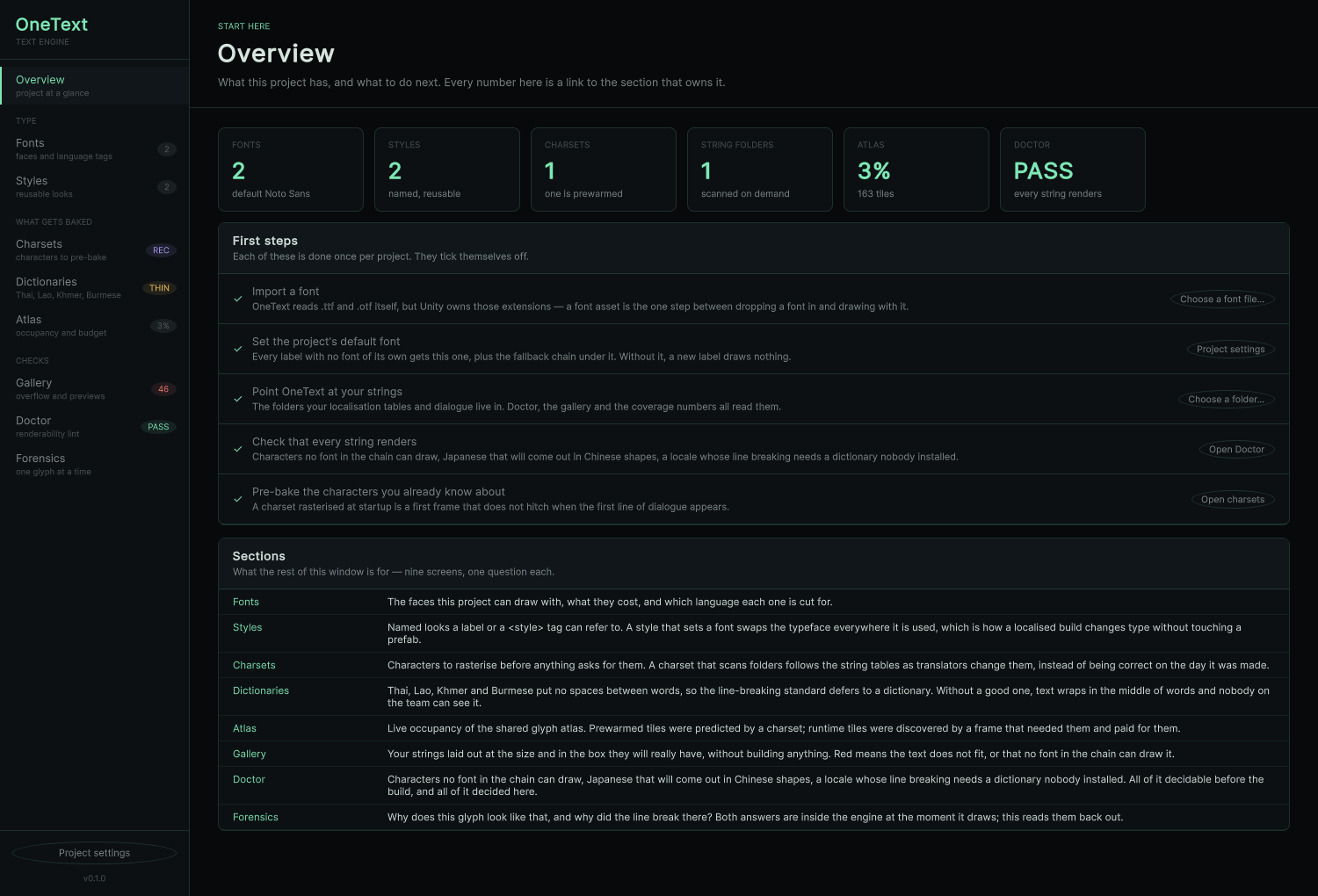This screenshot has height=896, width=1318.
Task: Open the Styles stat card
Action: point(447,170)
